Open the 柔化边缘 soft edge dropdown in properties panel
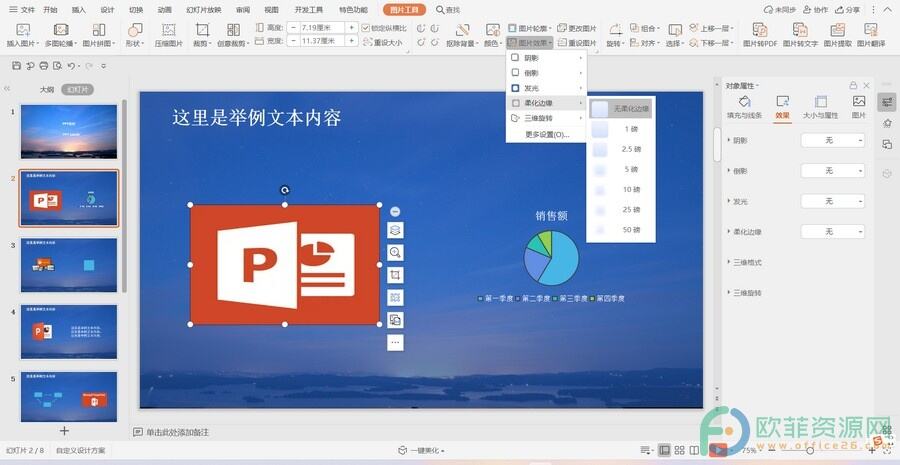Image resolution: width=900 pixels, height=465 pixels. pyautogui.click(x=832, y=231)
